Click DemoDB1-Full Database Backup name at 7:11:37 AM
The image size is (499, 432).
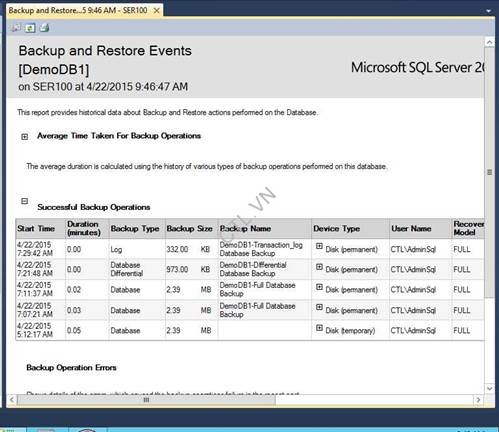pyautogui.click(x=257, y=289)
